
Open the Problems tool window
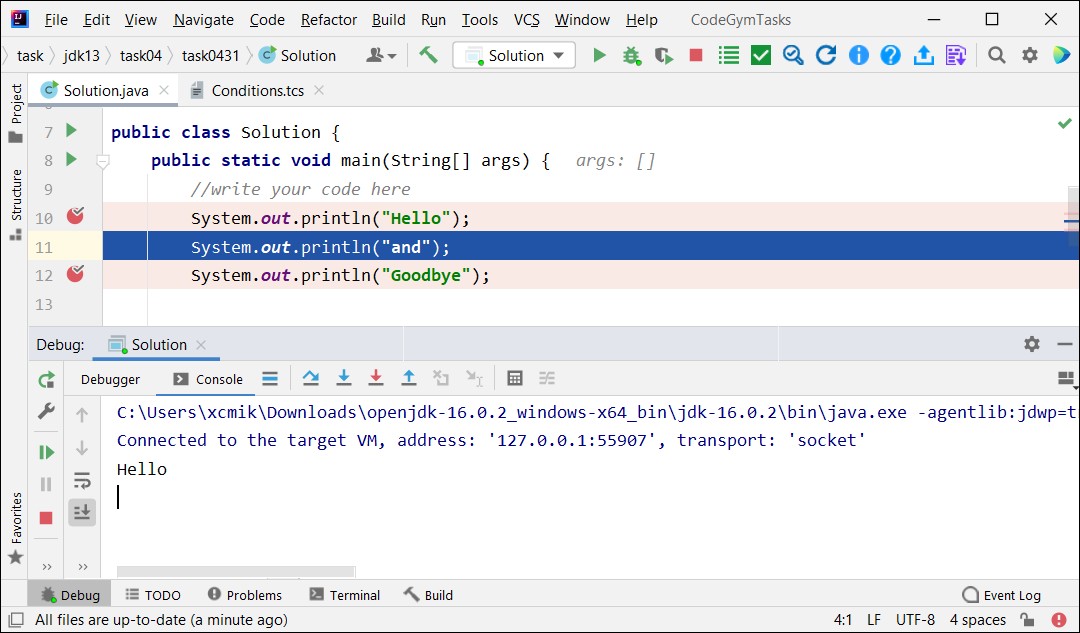[245, 594]
